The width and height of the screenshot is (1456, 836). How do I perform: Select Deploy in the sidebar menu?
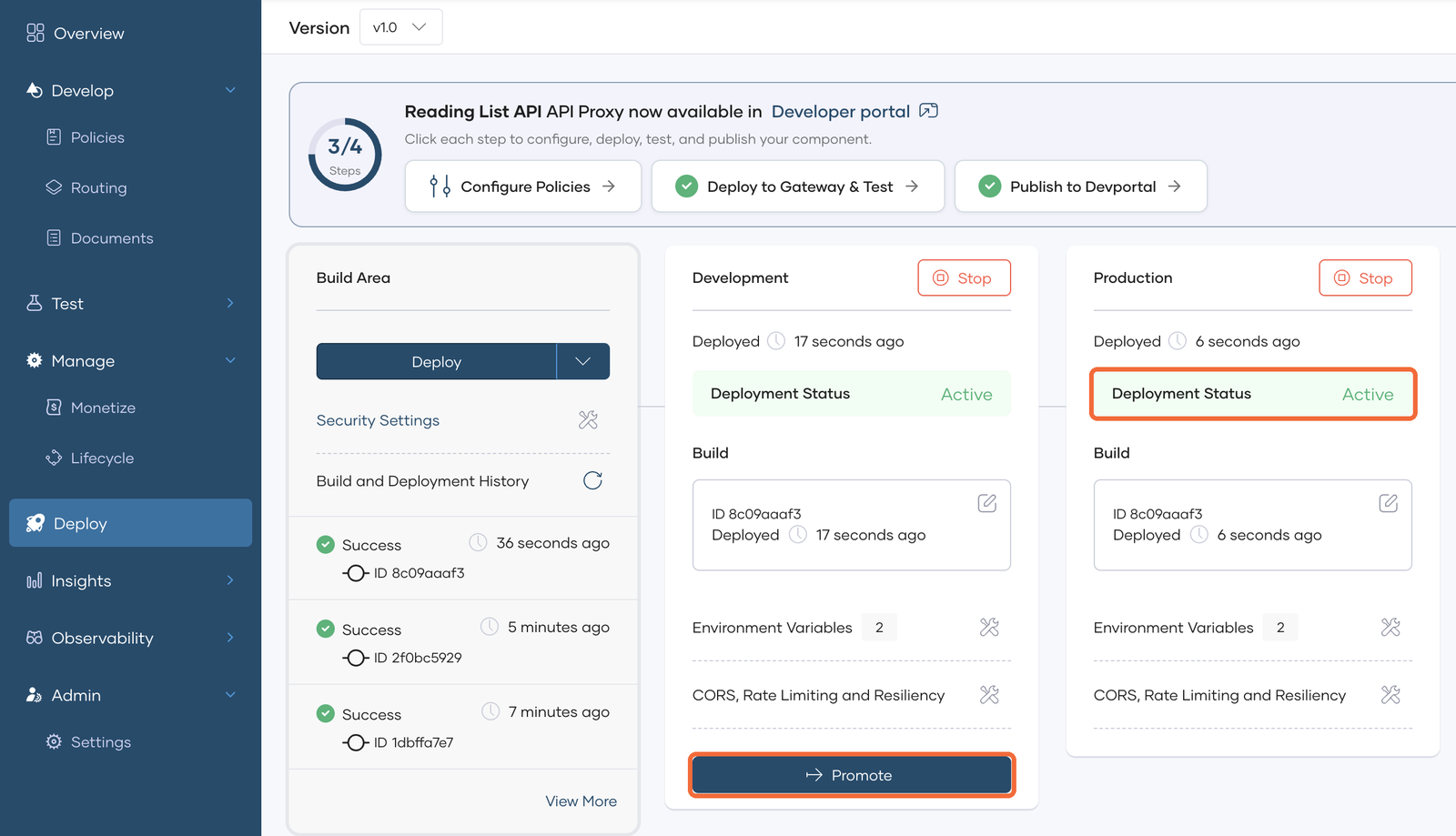click(x=130, y=523)
